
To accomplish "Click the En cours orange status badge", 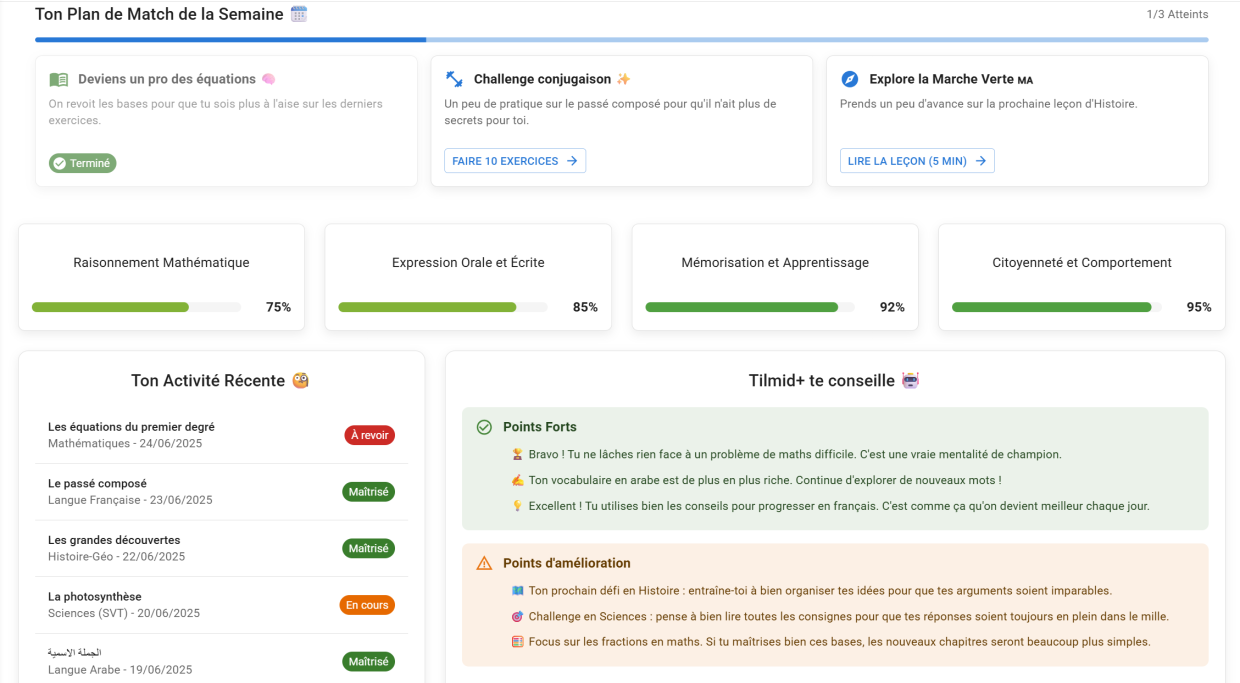I will pyautogui.click(x=367, y=605).
